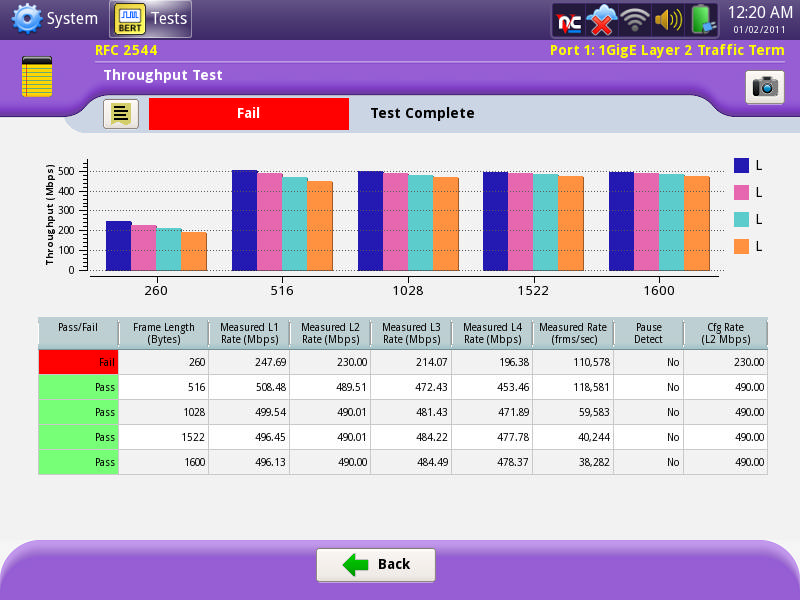Click the orange legend swatch

[x=742, y=246]
